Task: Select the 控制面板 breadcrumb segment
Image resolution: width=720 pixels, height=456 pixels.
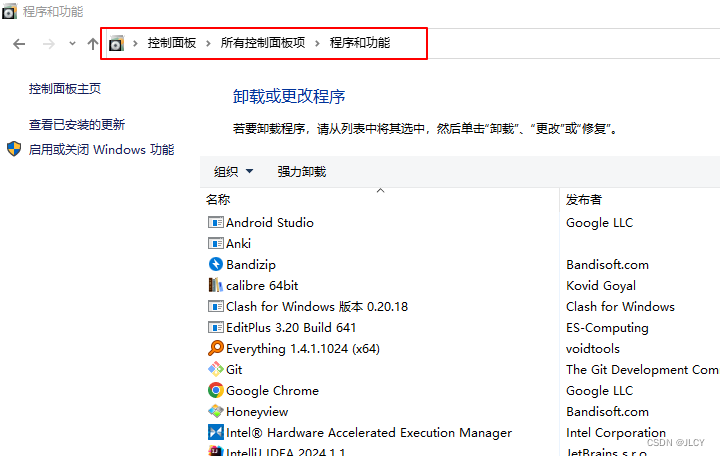Action: pyautogui.click(x=172, y=43)
